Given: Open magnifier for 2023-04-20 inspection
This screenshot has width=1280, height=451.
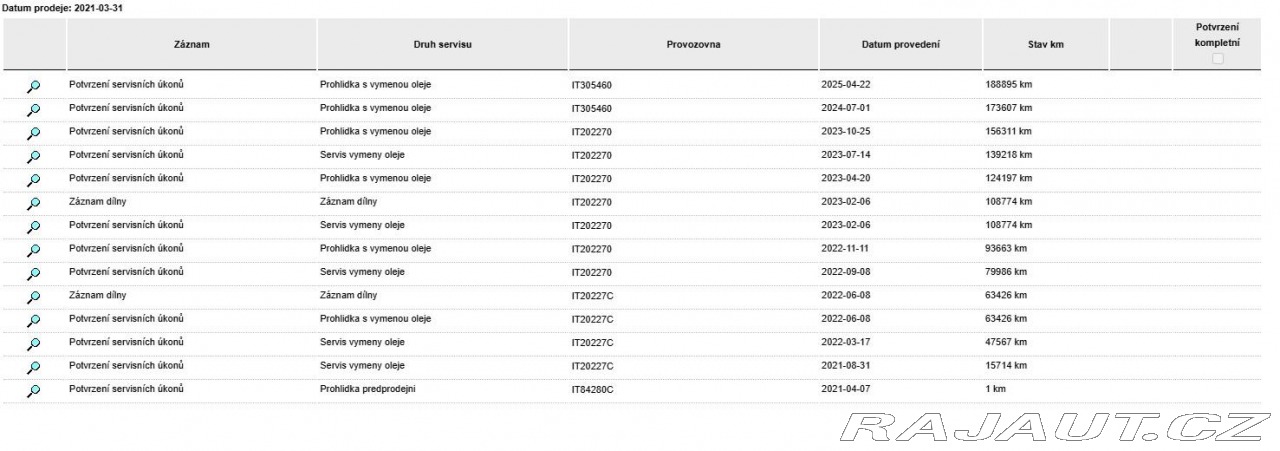Looking at the screenshot, I should point(34,180).
